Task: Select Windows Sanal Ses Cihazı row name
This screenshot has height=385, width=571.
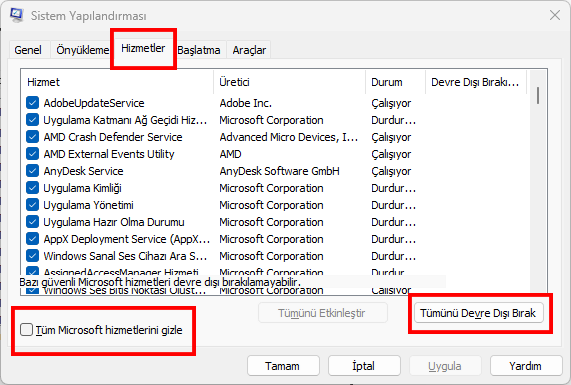Action: pos(125,256)
